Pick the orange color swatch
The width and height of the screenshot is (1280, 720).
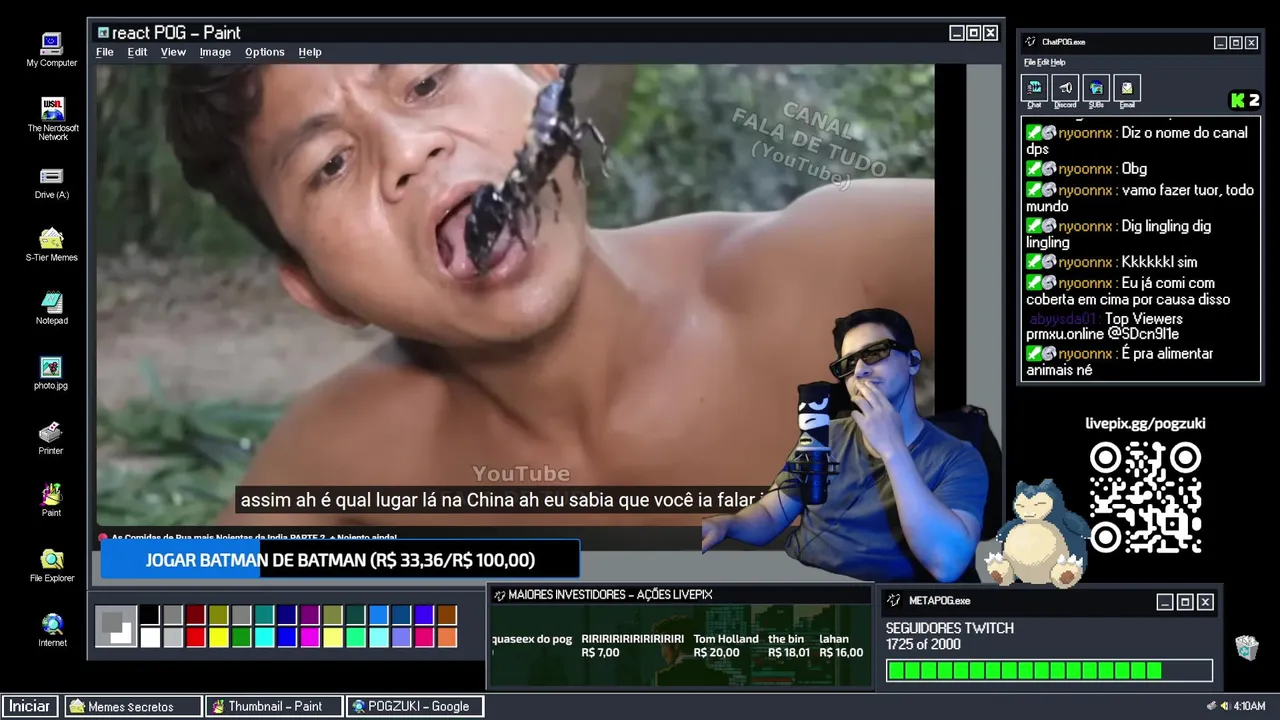point(447,637)
